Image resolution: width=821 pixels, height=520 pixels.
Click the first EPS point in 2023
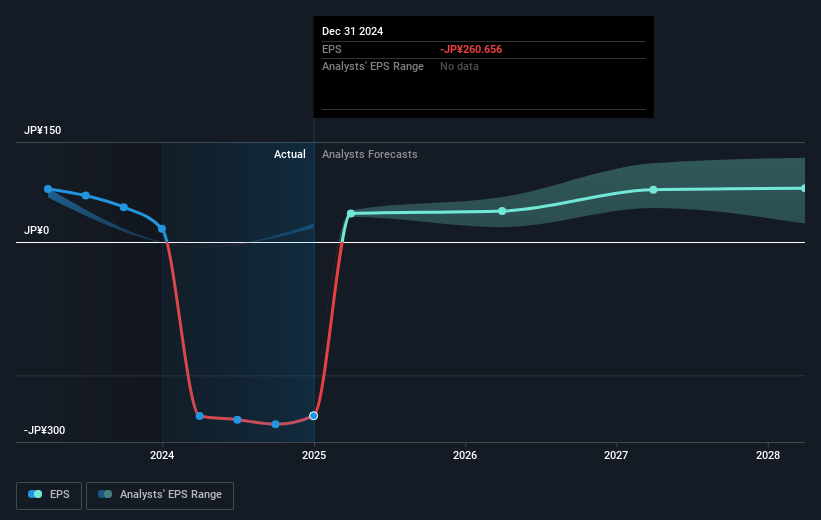48,189
